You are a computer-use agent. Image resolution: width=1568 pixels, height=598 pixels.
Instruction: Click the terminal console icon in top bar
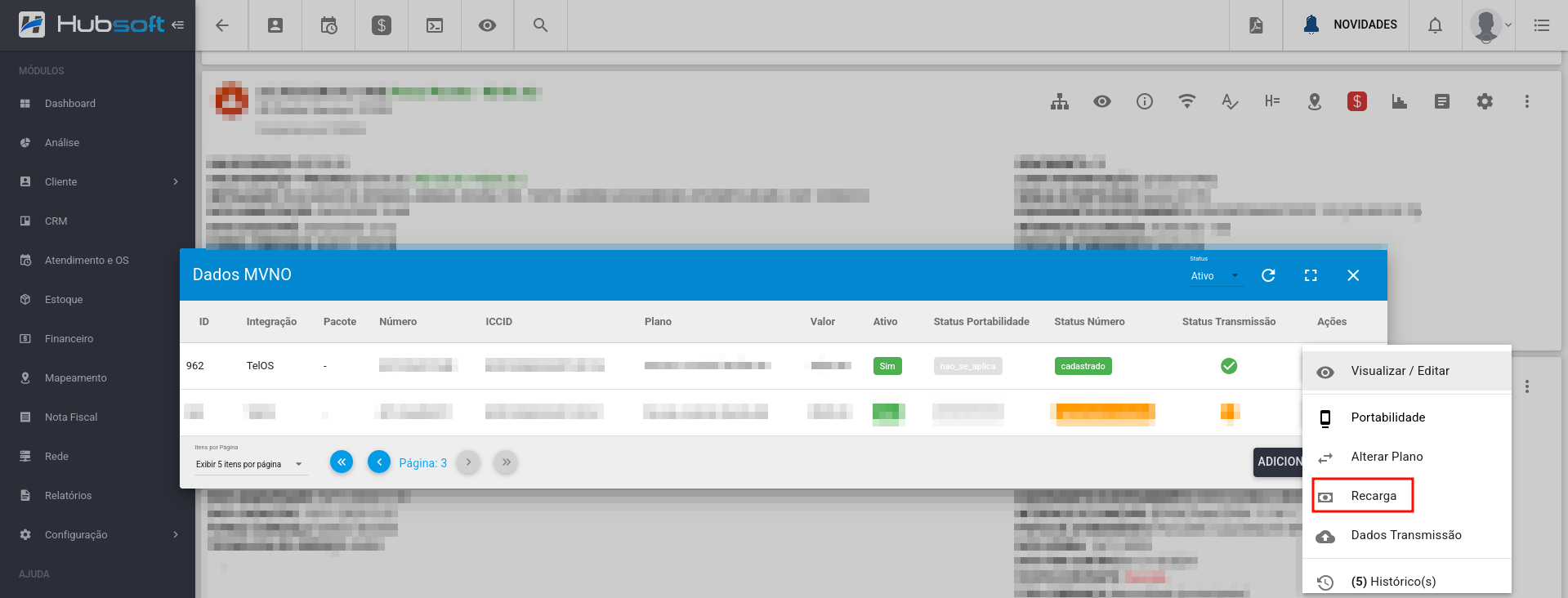tap(435, 25)
